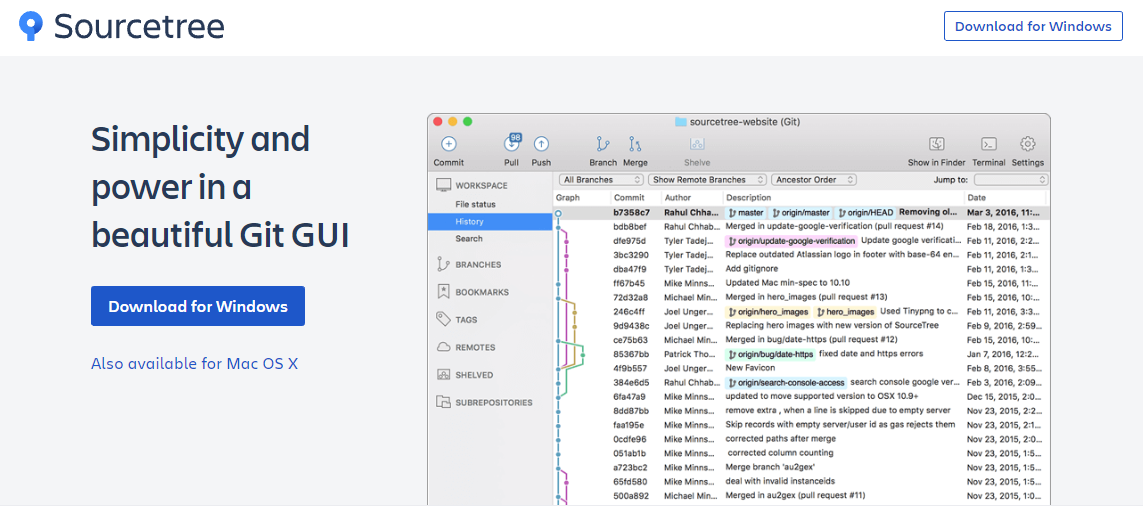Viewport: 1143px width, 517px height.
Task: Select commit 9d9438c Replacing hero images
Action: 802,325
